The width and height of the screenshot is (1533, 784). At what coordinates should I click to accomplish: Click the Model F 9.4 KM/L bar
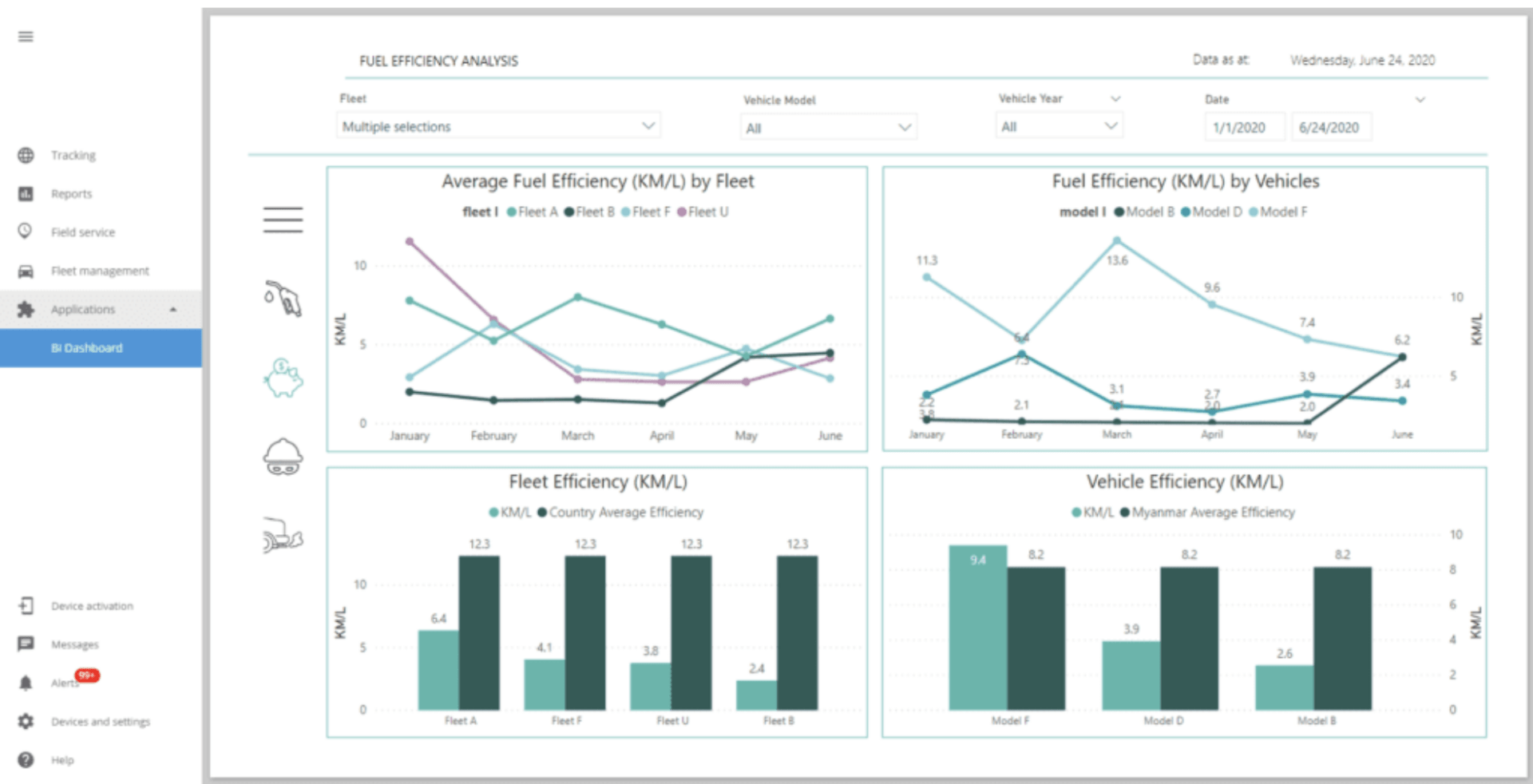pyautogui.click(x=978, y=628)
